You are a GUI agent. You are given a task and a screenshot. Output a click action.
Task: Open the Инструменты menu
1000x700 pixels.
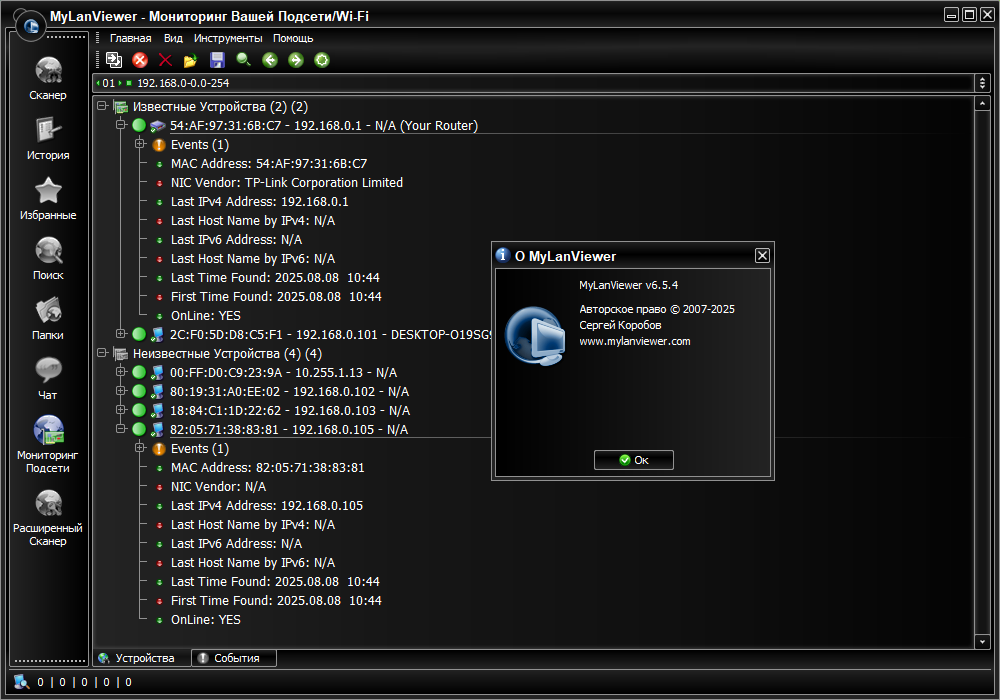228,38
